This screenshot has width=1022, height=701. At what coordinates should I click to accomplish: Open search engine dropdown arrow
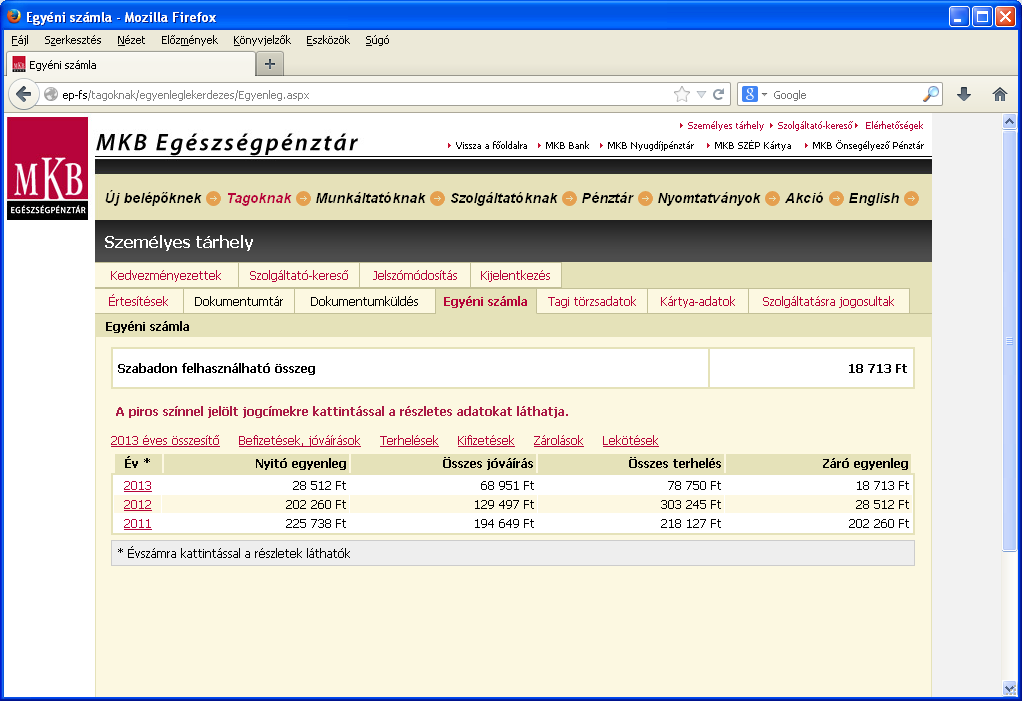(765, 94)
